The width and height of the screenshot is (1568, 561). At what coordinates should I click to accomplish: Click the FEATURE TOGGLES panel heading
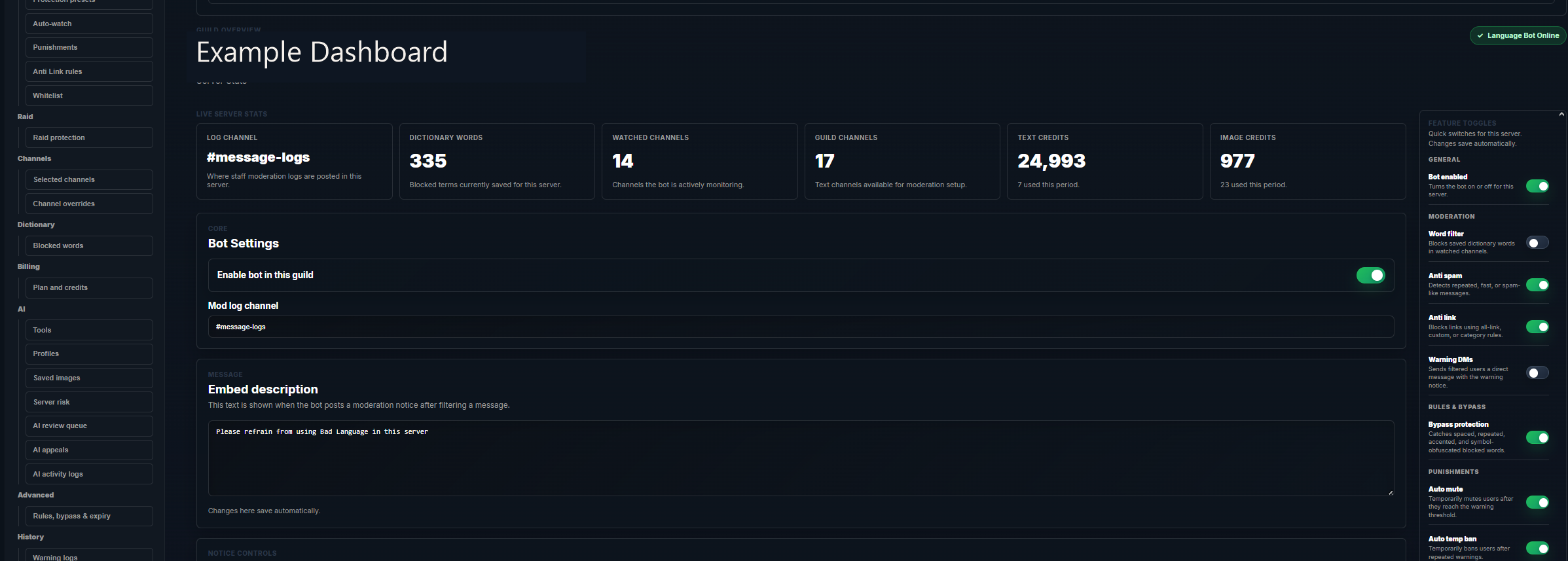click(x=1462, y=123)
